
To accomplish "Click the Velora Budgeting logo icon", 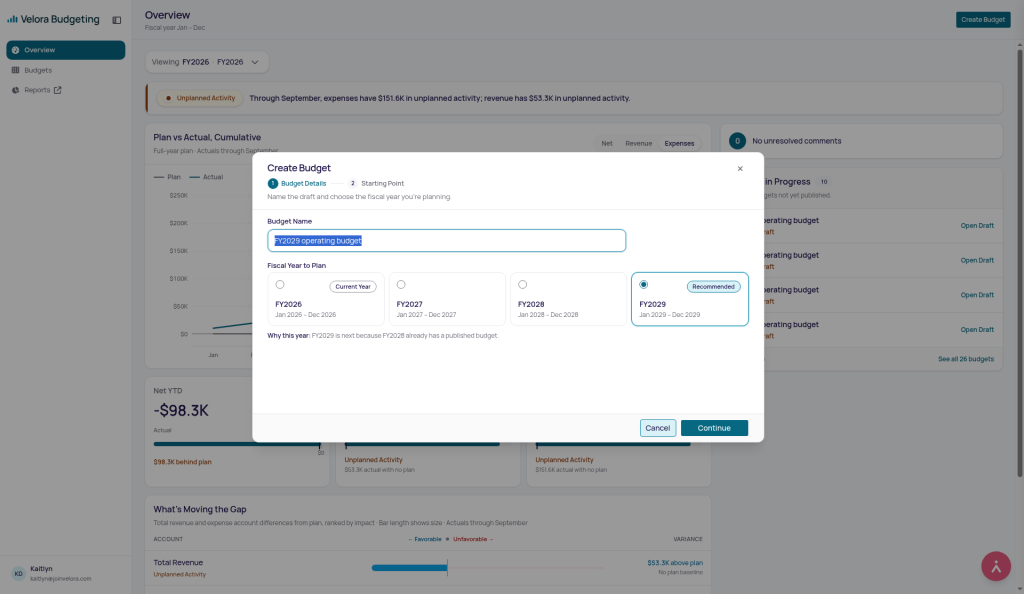I will (x=12, y=20).
